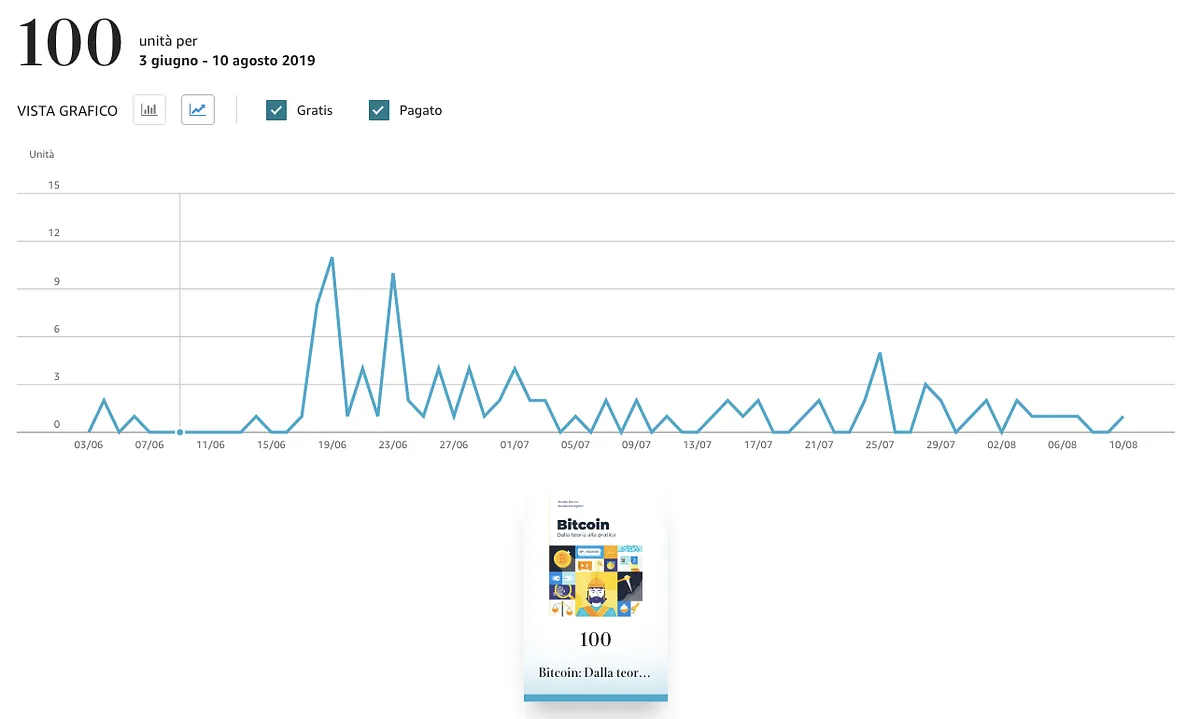Switch to the bar chart view
The image size is (1200, 719).
pos(148,110)
